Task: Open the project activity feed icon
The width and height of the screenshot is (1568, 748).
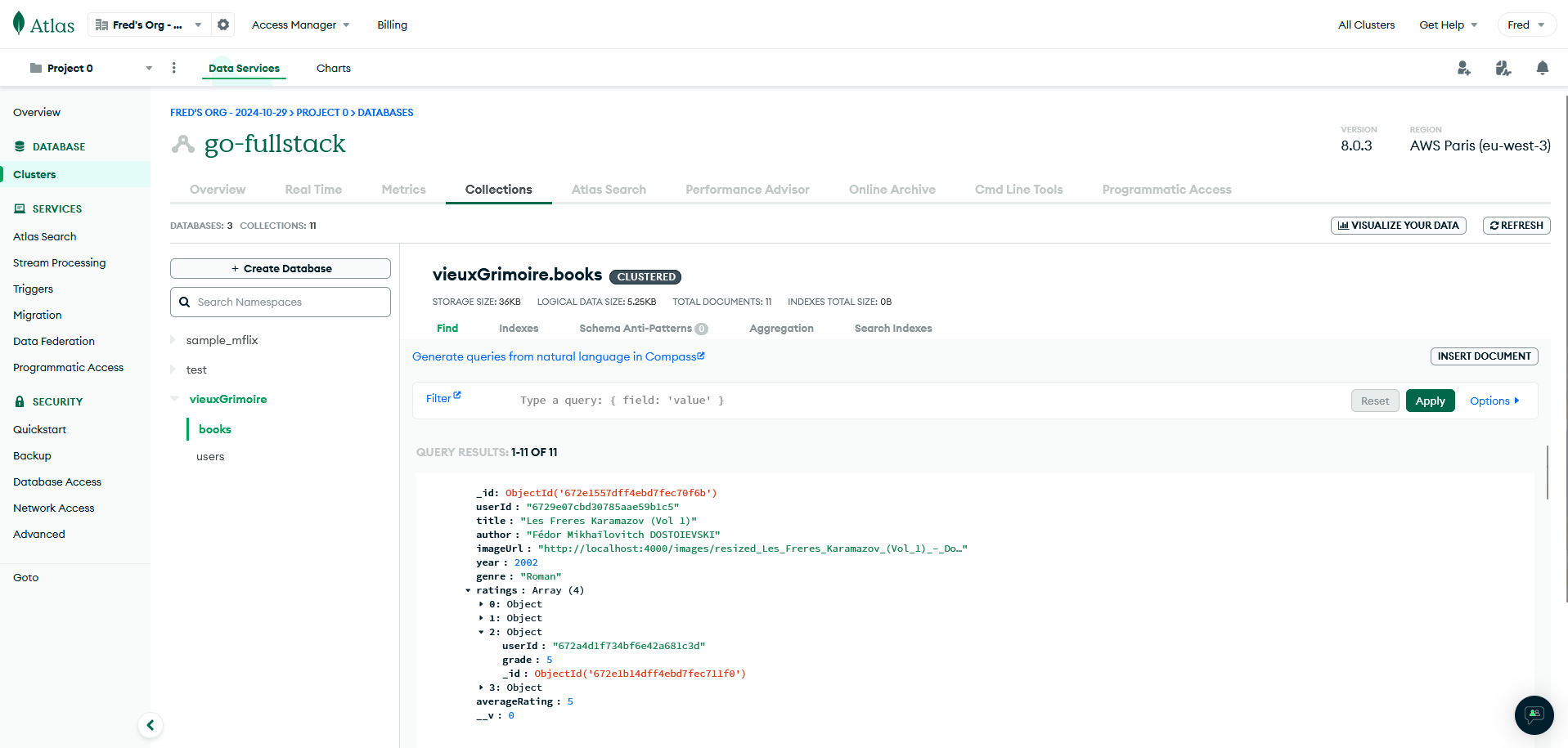Action: (1503, 69)
